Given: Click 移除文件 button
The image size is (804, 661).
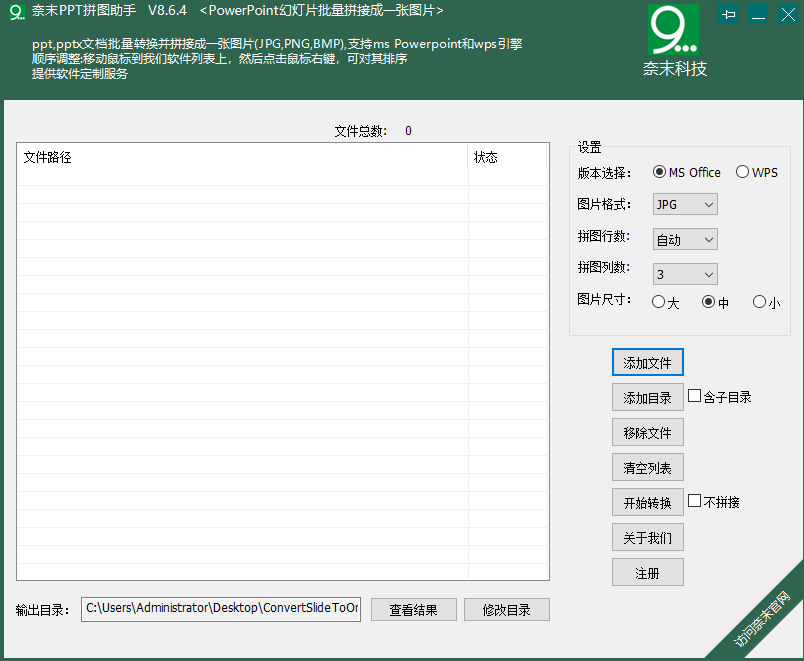Looking at the screenshot, I should click(x=648, y=432).
